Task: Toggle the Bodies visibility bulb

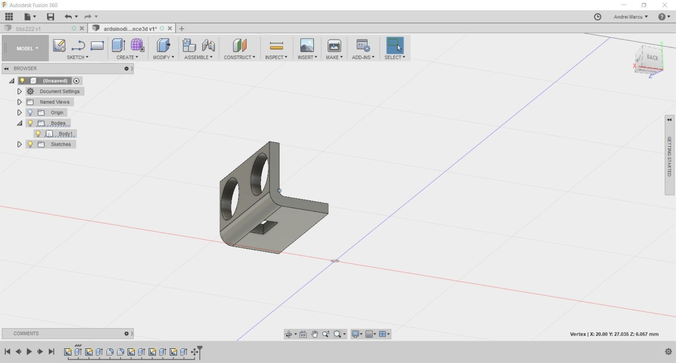Action: [30, 123]
